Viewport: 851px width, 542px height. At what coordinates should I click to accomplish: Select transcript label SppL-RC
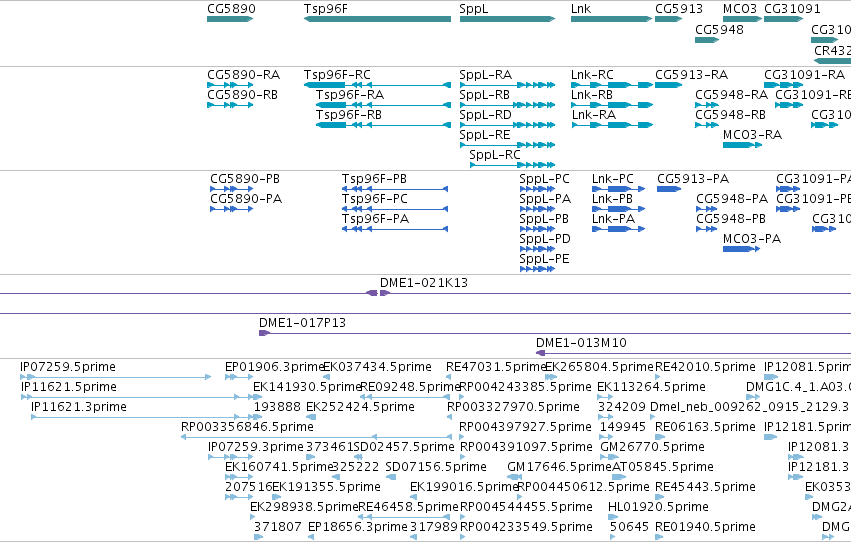click(494, 155)
